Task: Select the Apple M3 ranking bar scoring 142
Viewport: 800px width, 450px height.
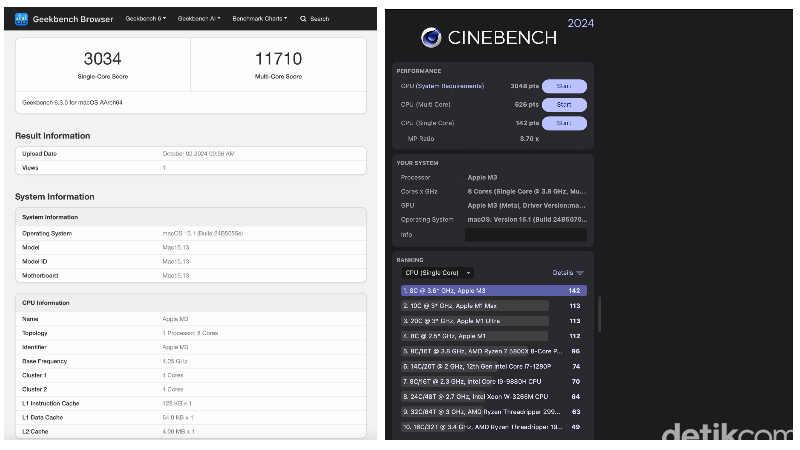Action: pos(494,291)
